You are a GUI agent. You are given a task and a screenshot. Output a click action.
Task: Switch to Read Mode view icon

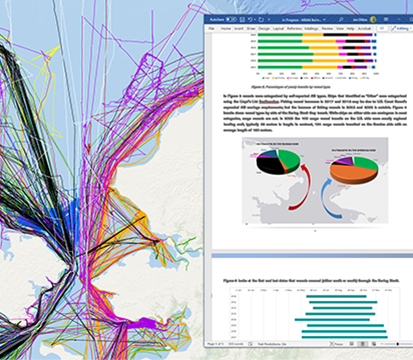tap(352, 344)
